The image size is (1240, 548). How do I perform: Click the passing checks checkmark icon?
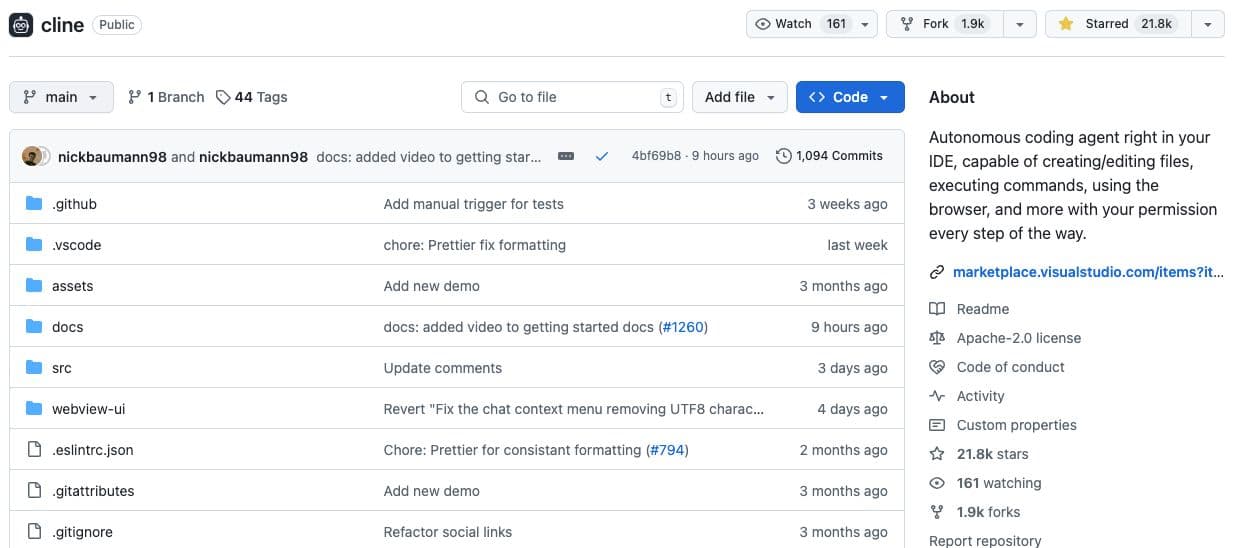601,156
